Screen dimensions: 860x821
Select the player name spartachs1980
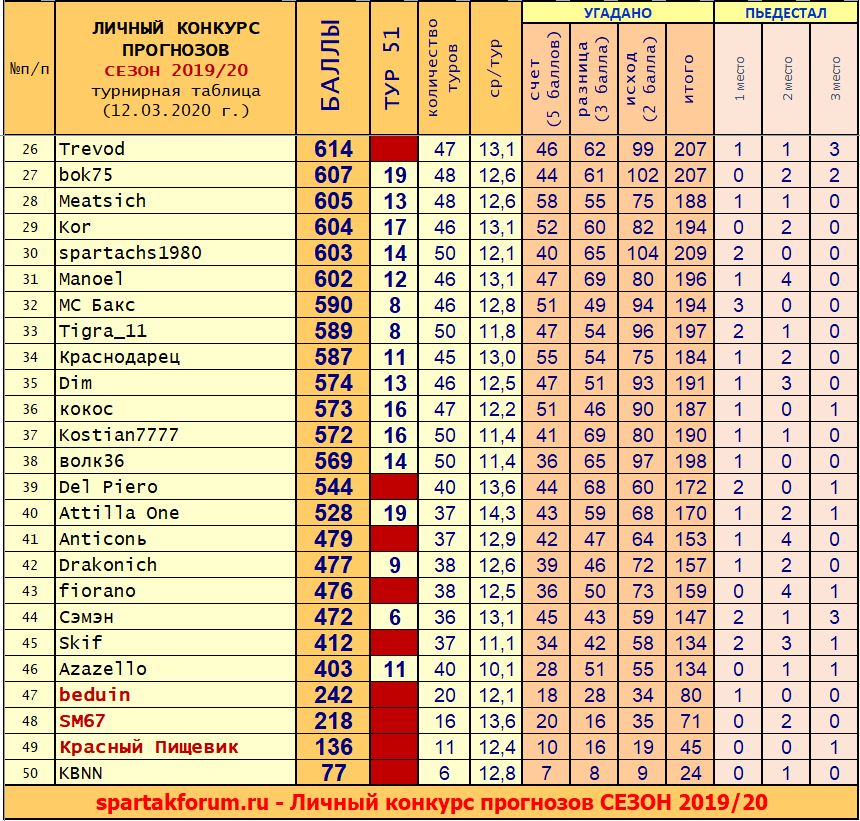click(130, 253)
